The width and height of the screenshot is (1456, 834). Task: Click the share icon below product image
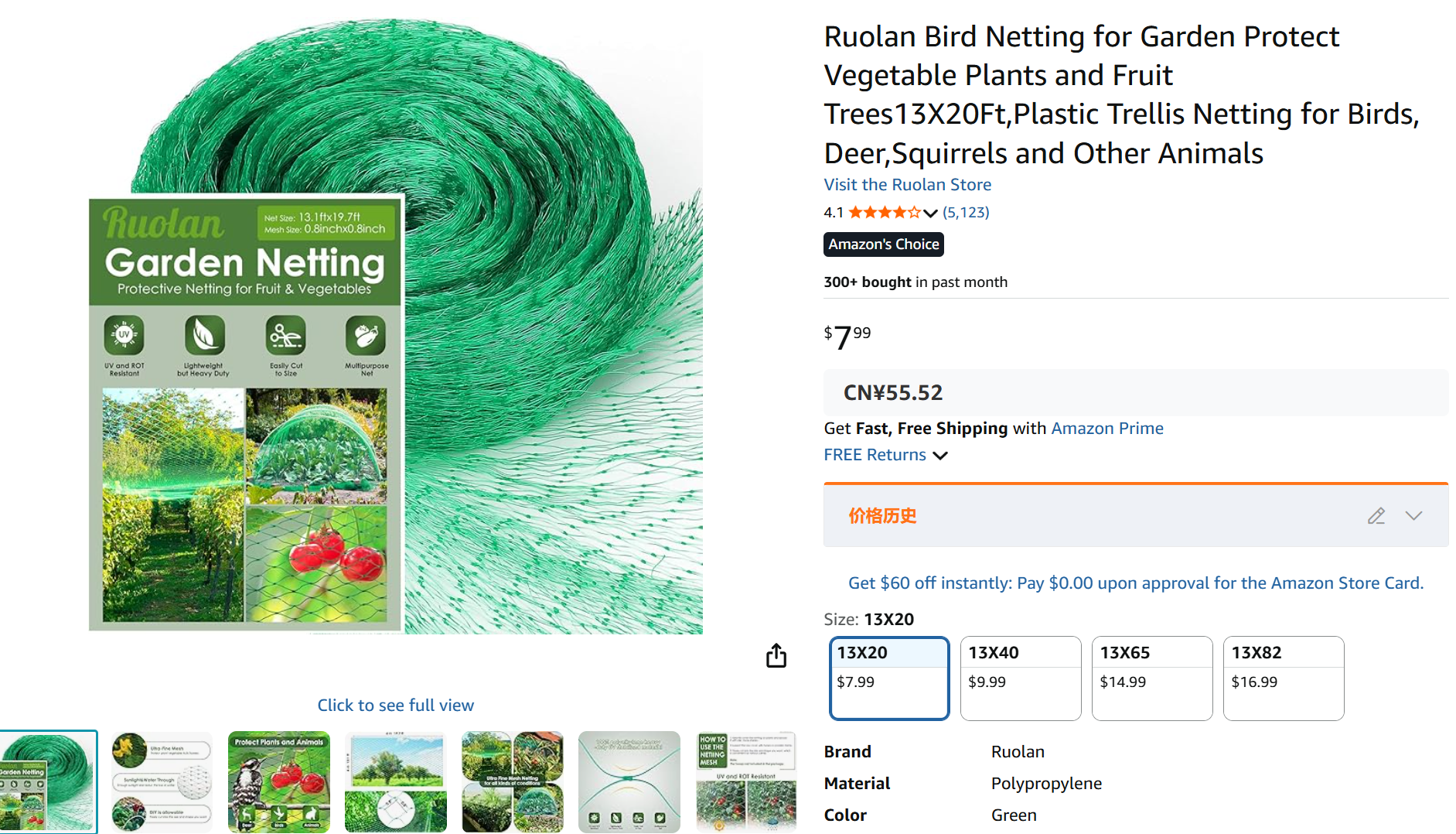(x=776, y=655)
